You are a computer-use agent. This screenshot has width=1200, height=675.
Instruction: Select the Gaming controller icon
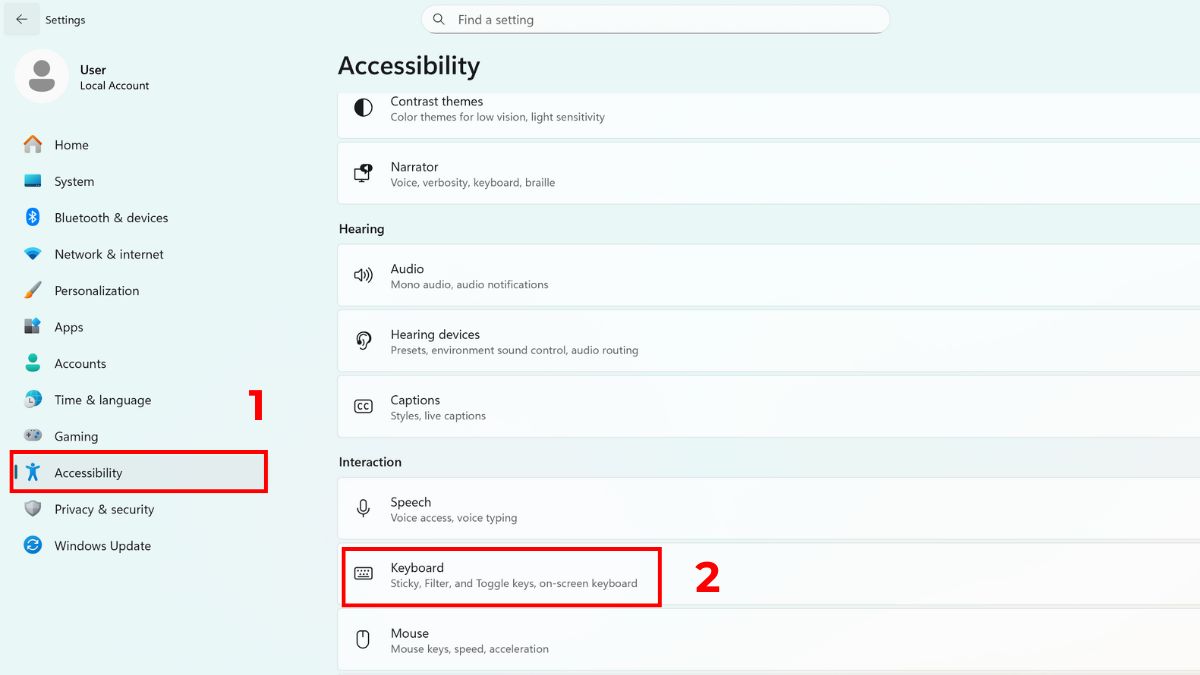point(30,436)
